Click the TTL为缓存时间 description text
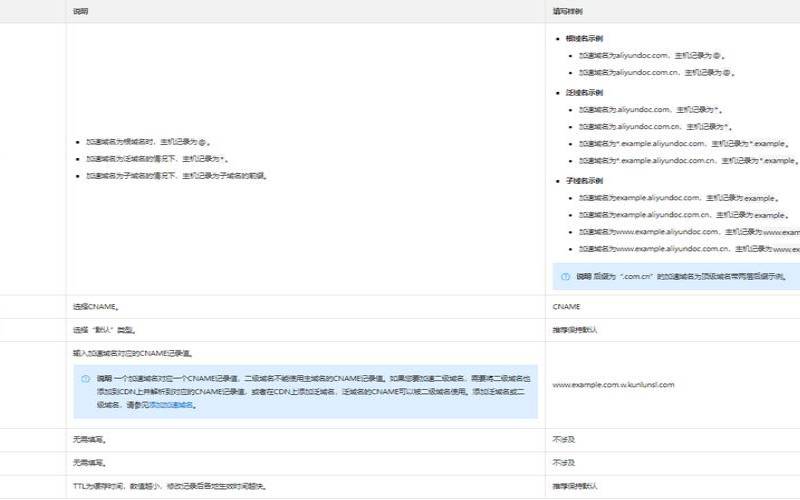 (x=170, y=486)
